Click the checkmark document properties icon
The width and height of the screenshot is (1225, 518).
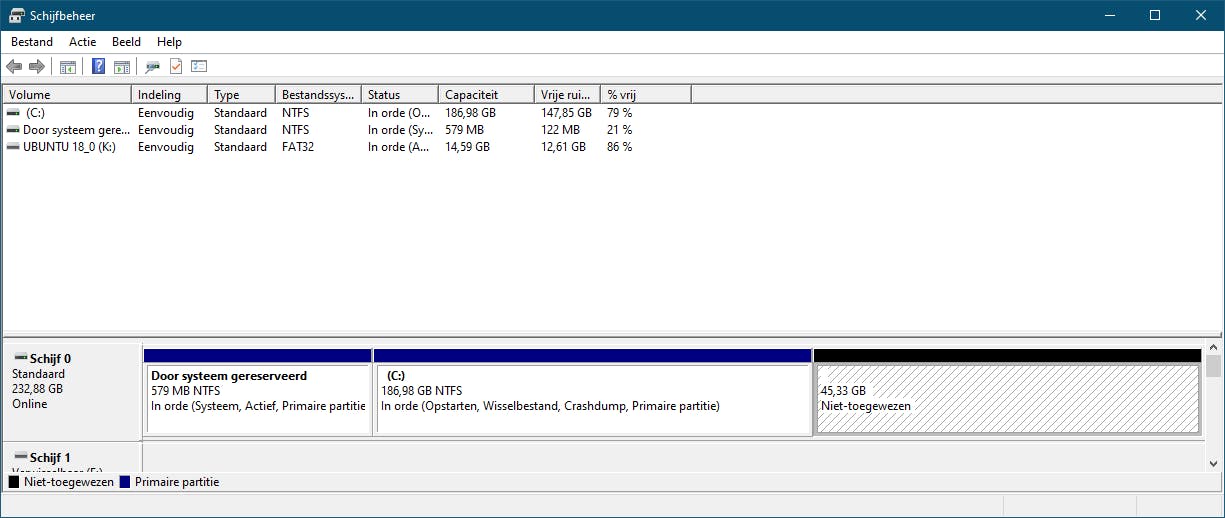point(176,67)
